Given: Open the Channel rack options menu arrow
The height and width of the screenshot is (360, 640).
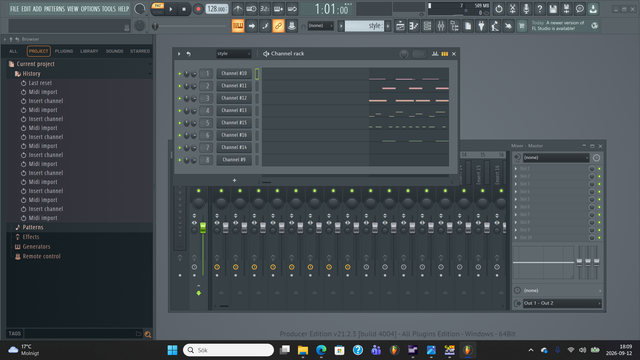Looking at the screenshot, I should pos(179,53).
